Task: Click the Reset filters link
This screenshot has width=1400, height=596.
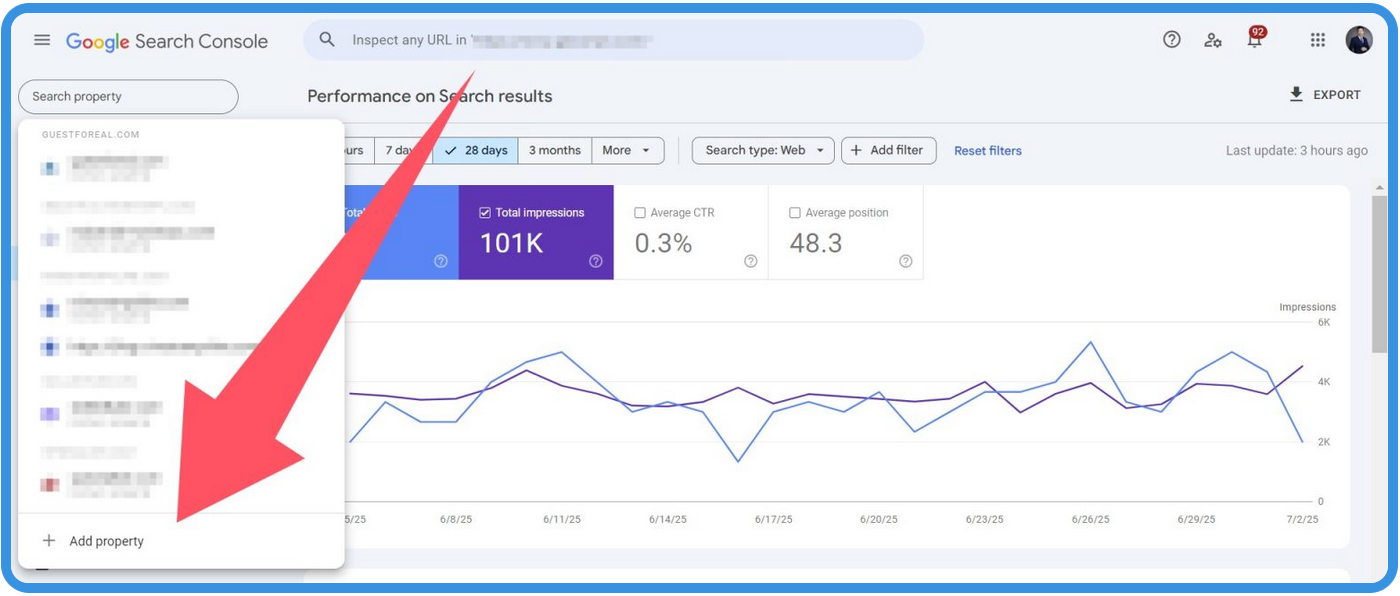Action: click(987, 150)
